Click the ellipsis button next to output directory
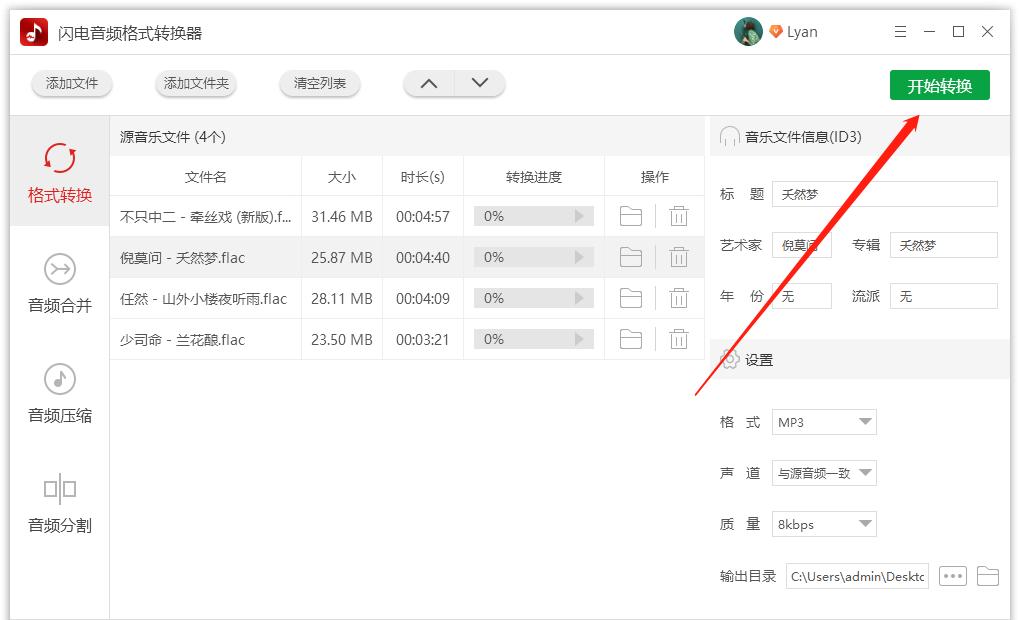 952,576
